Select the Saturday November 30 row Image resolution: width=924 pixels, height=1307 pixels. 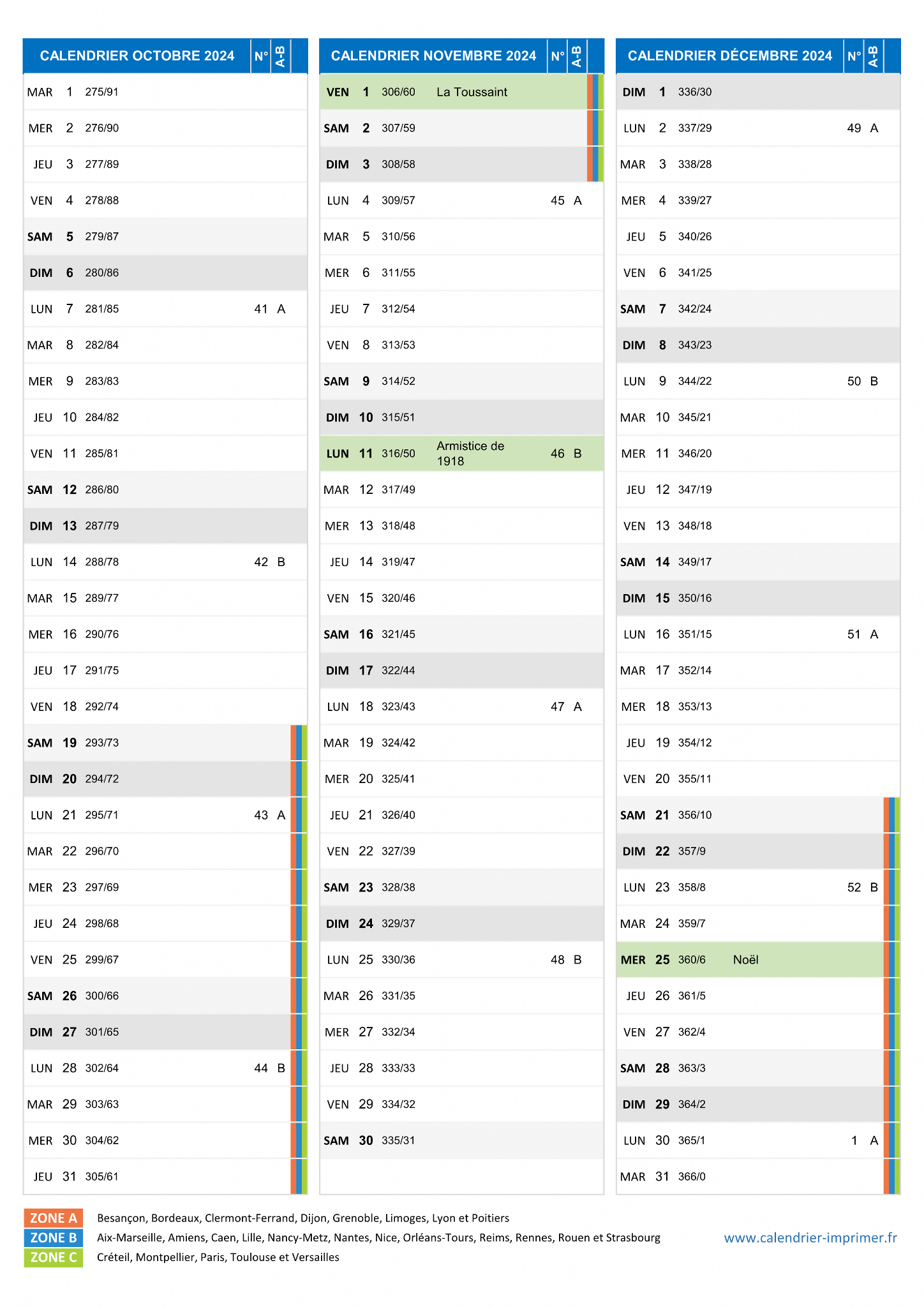[462, 1140]
